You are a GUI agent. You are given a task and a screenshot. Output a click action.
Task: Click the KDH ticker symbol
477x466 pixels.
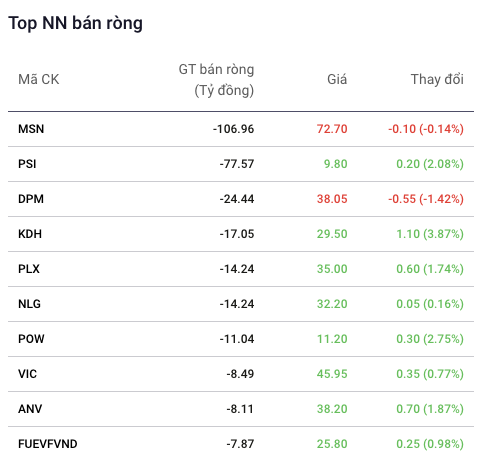[30, 234]
